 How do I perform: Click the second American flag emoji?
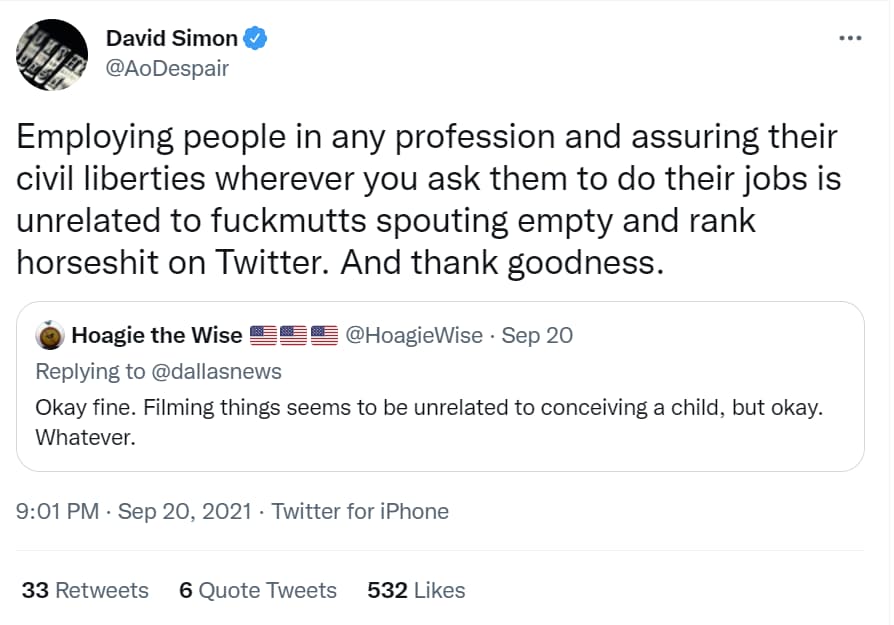click(294, 335)
